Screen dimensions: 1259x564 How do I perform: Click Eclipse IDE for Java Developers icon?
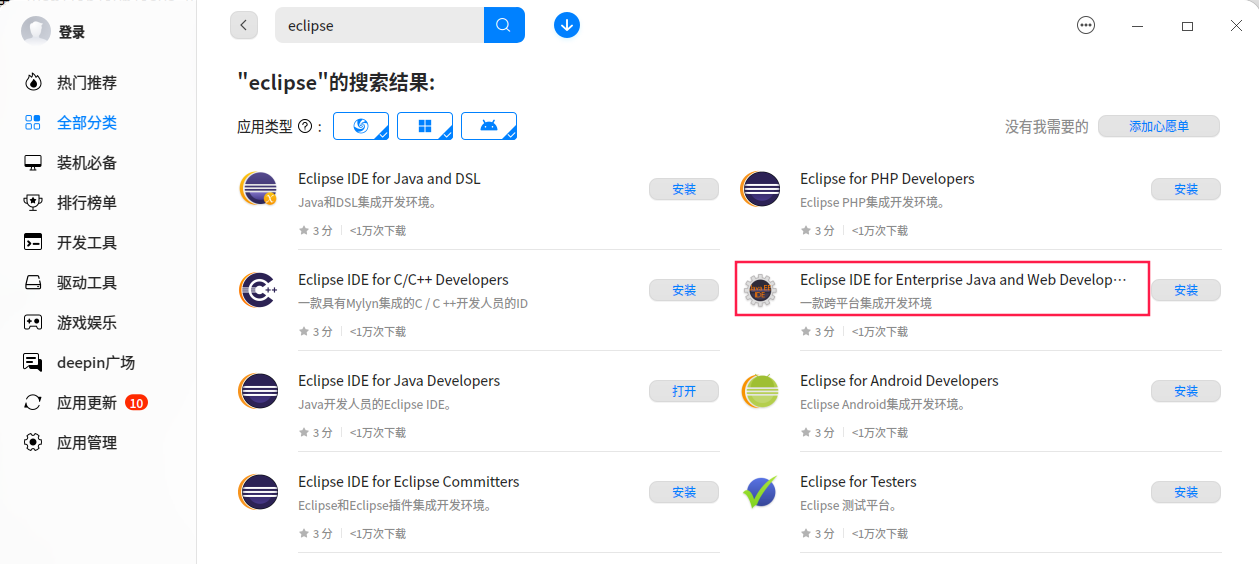(258, 391)
